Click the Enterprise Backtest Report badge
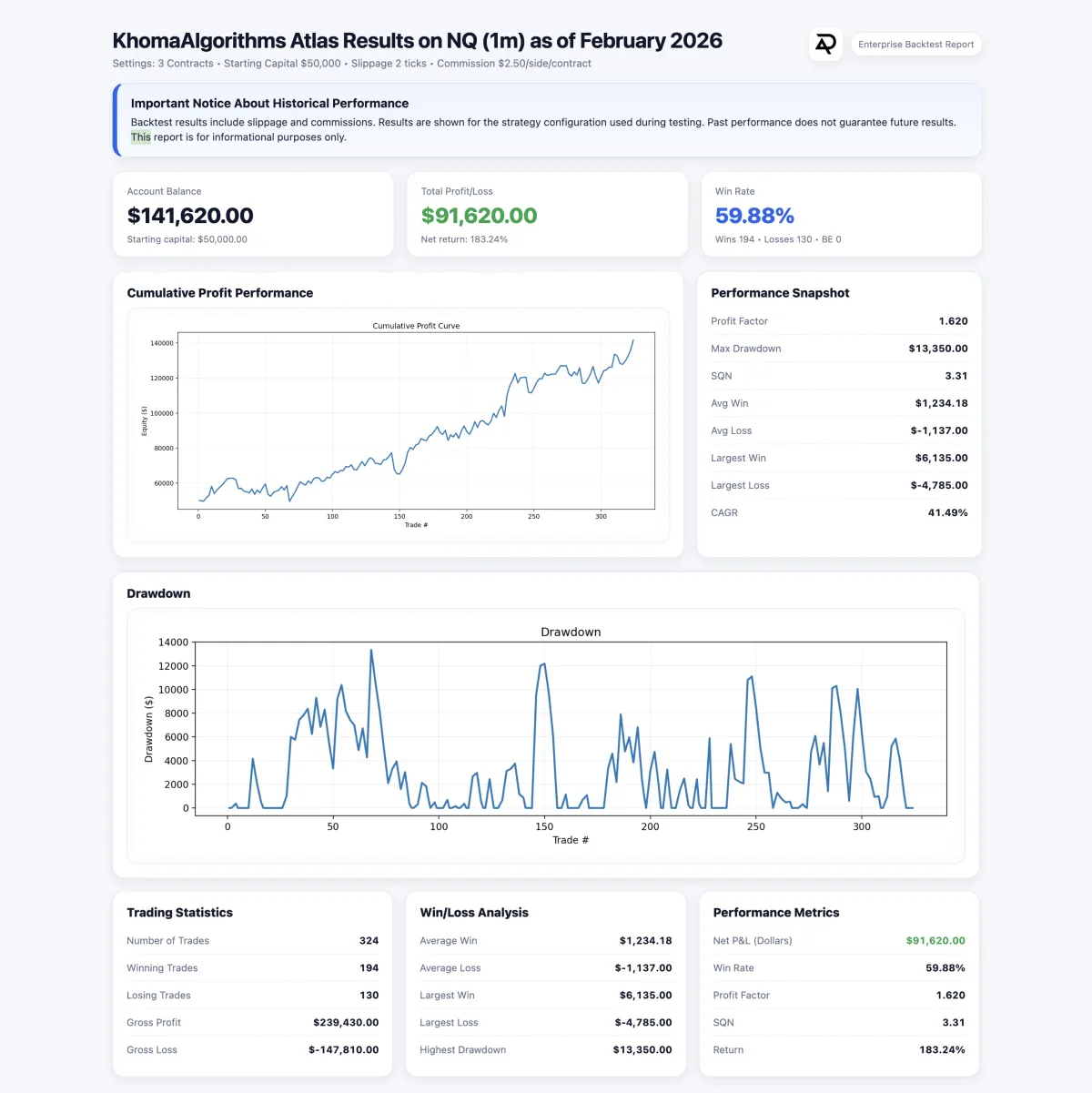 [x=915, y=44]
